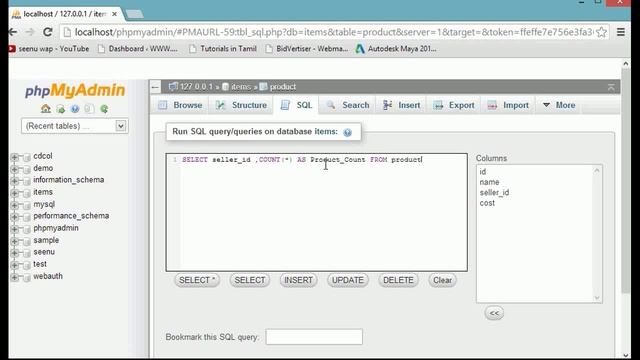Viewport: 640px width, 360px height.
Task: Expand the sample database node
Action: pos(14,241)
